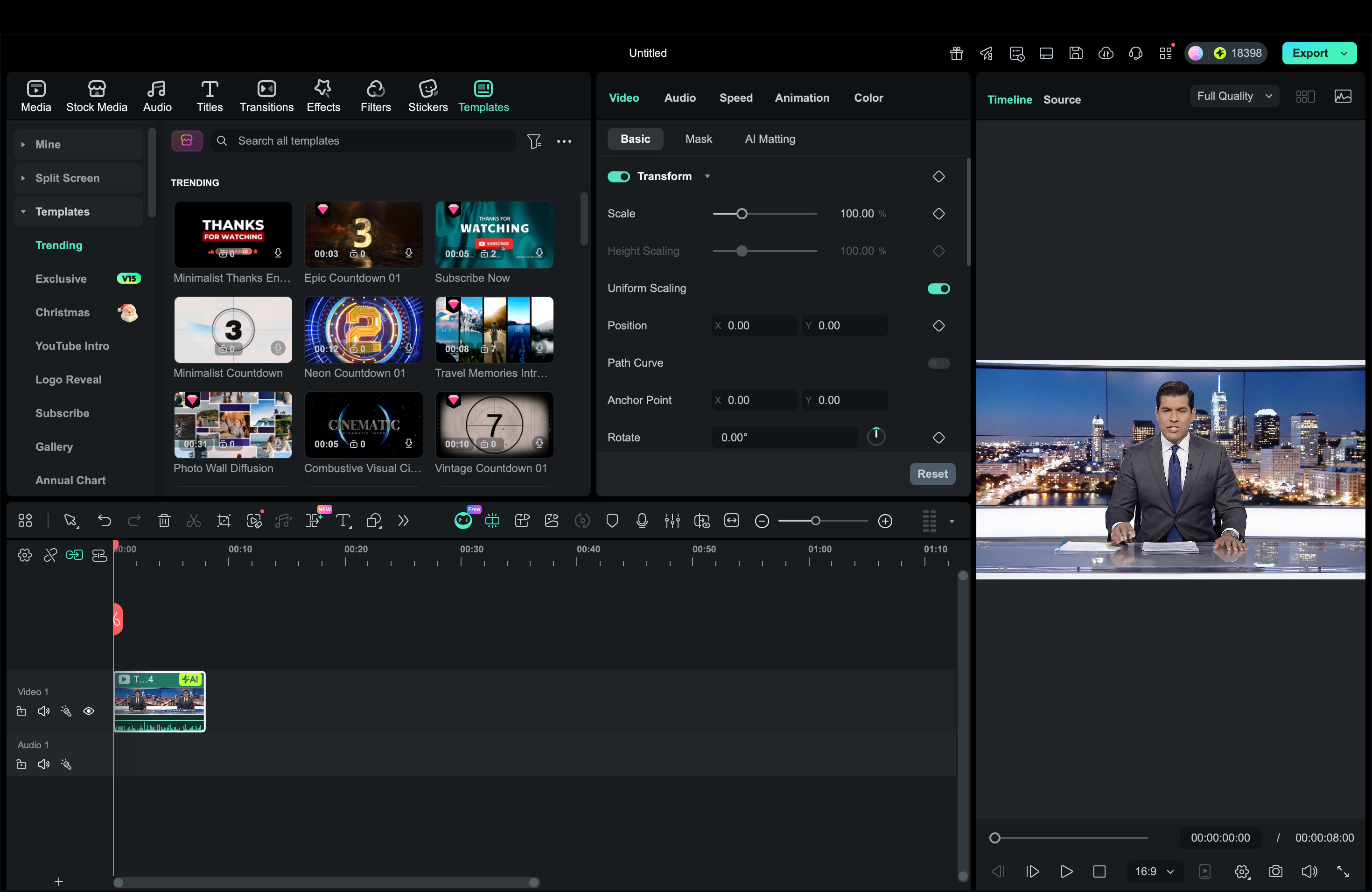
Task: Split the clip with the cut tool
Action: (x=194, y=520)
